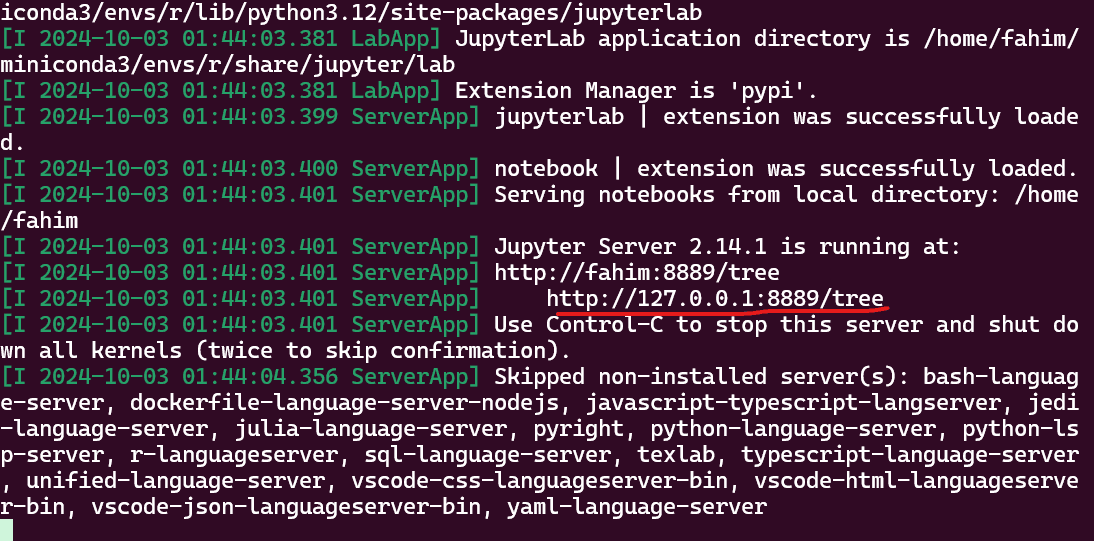
Task: Click the 'miniconda3/envs/r/share/jupyter/lab' path
Action: 227,65
